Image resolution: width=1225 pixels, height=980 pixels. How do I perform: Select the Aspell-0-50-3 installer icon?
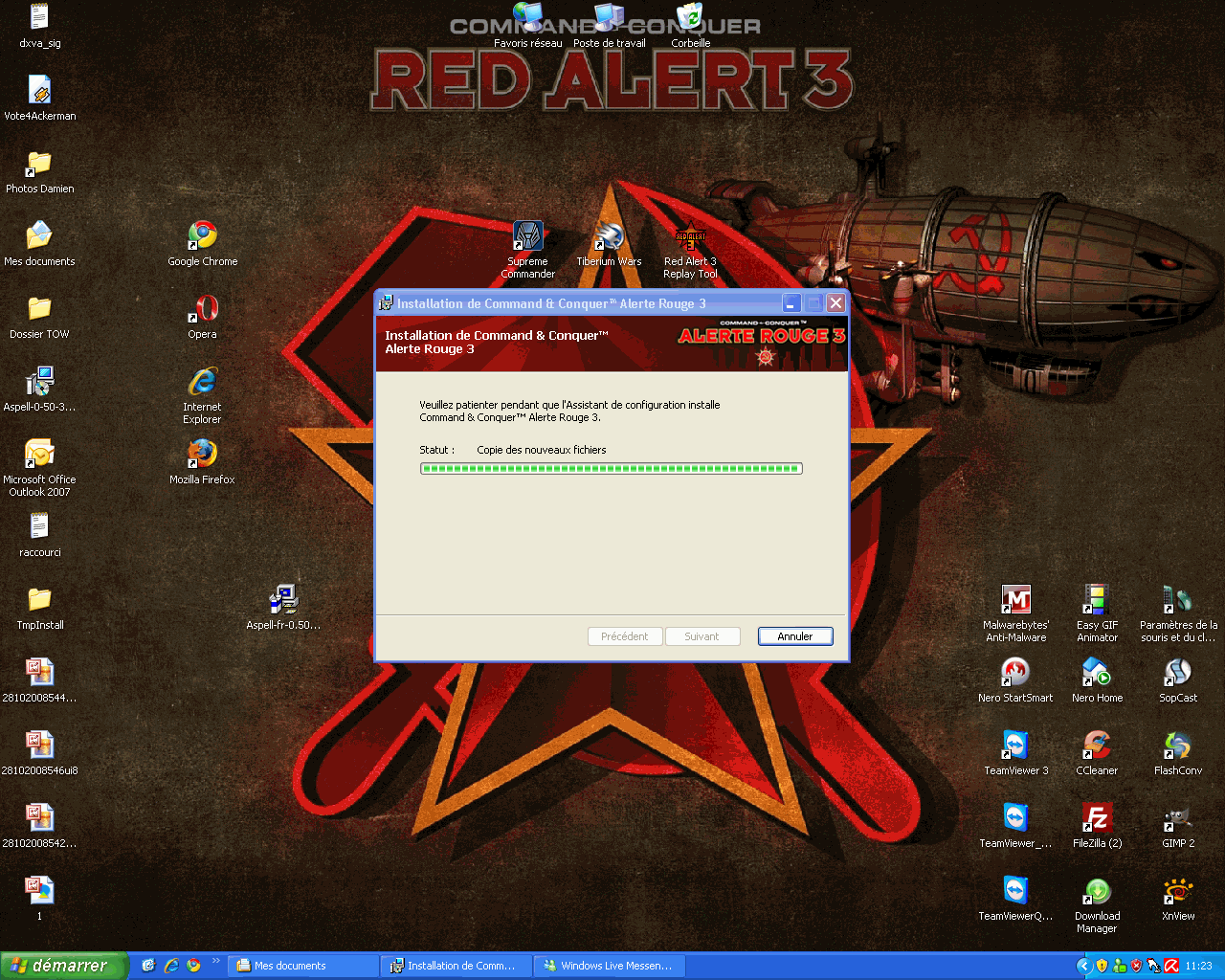(x=39, y=390)
